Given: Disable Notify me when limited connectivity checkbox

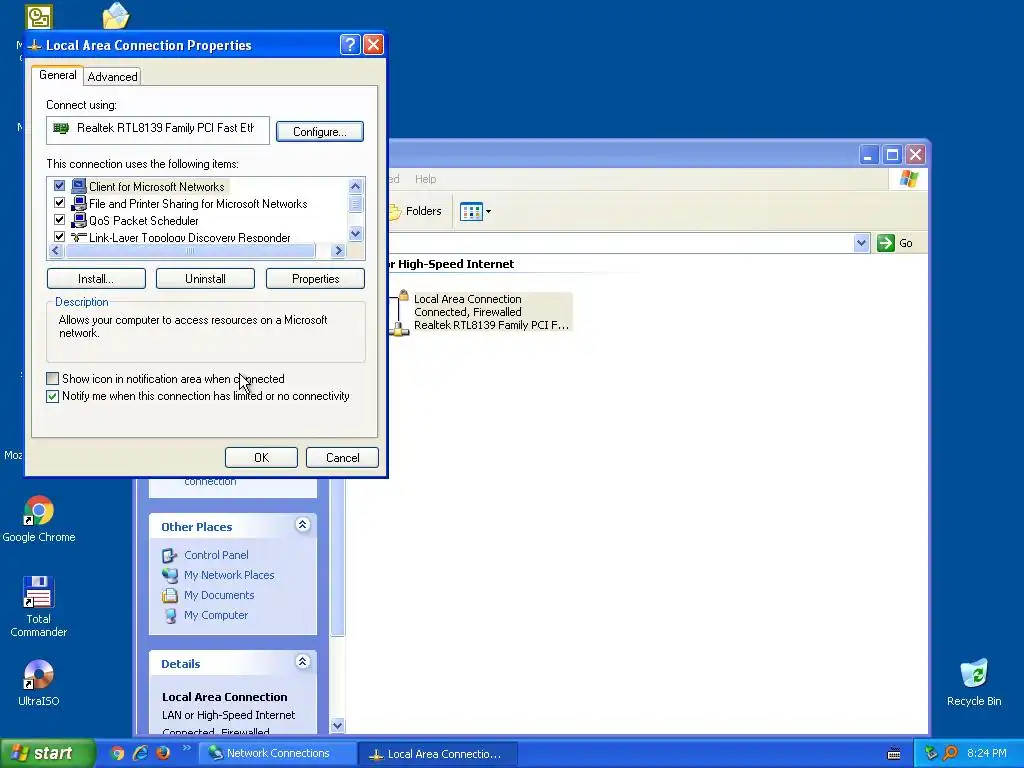Looking at the screenshot, I should click(53, 396).
